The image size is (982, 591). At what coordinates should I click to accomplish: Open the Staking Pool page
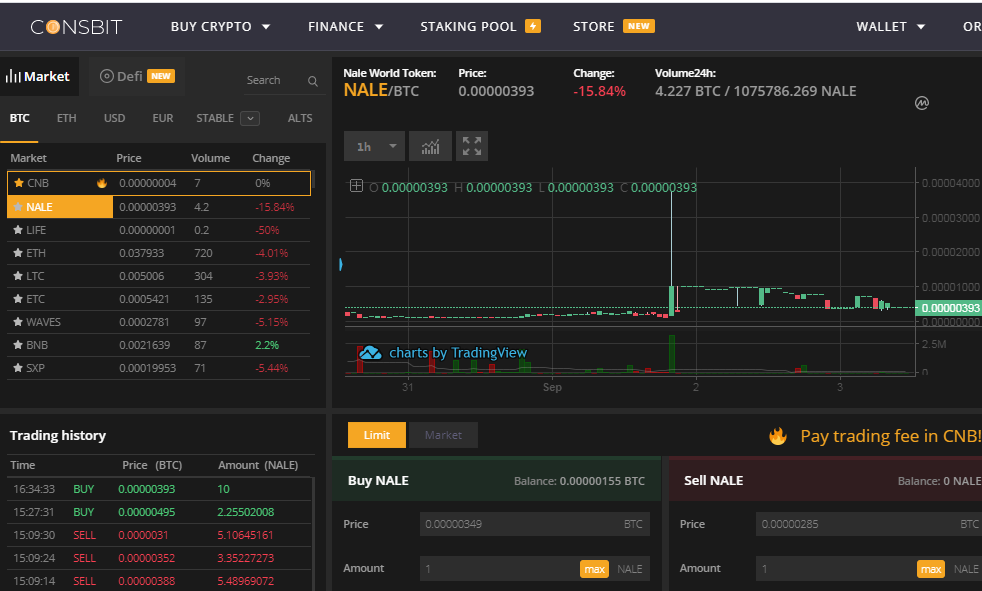click(480, 27)
